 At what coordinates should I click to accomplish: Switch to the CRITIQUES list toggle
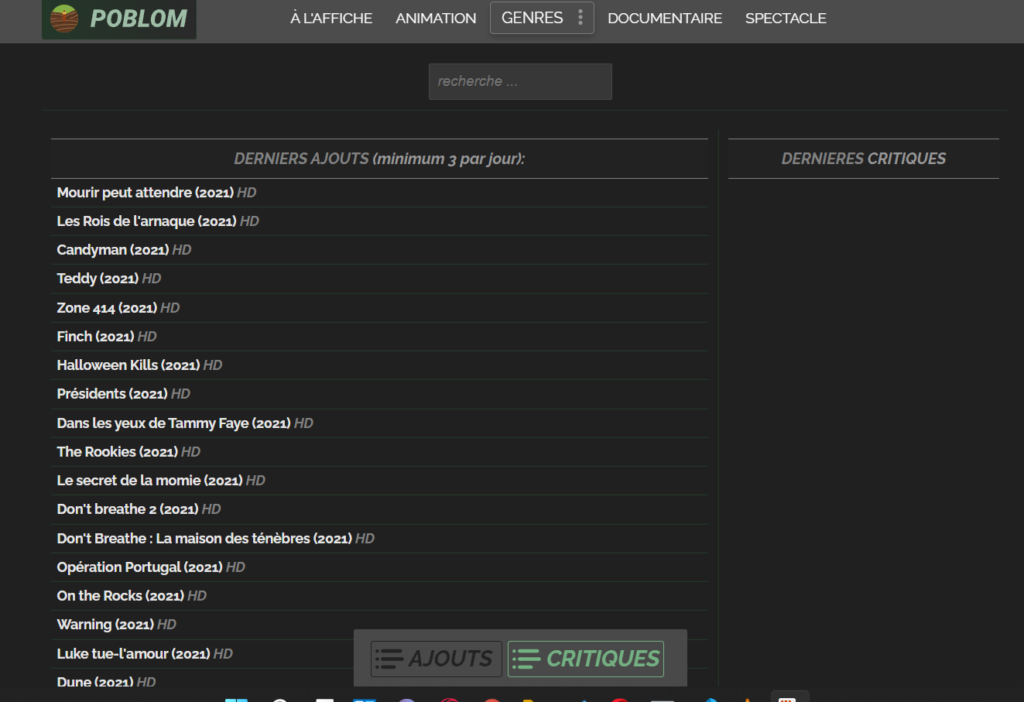(x=586, y=658)
